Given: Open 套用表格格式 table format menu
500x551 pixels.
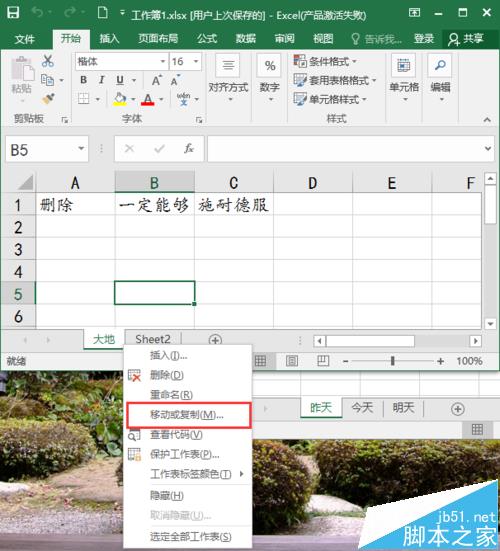Looking at the screenshot, I should [335, 80].
